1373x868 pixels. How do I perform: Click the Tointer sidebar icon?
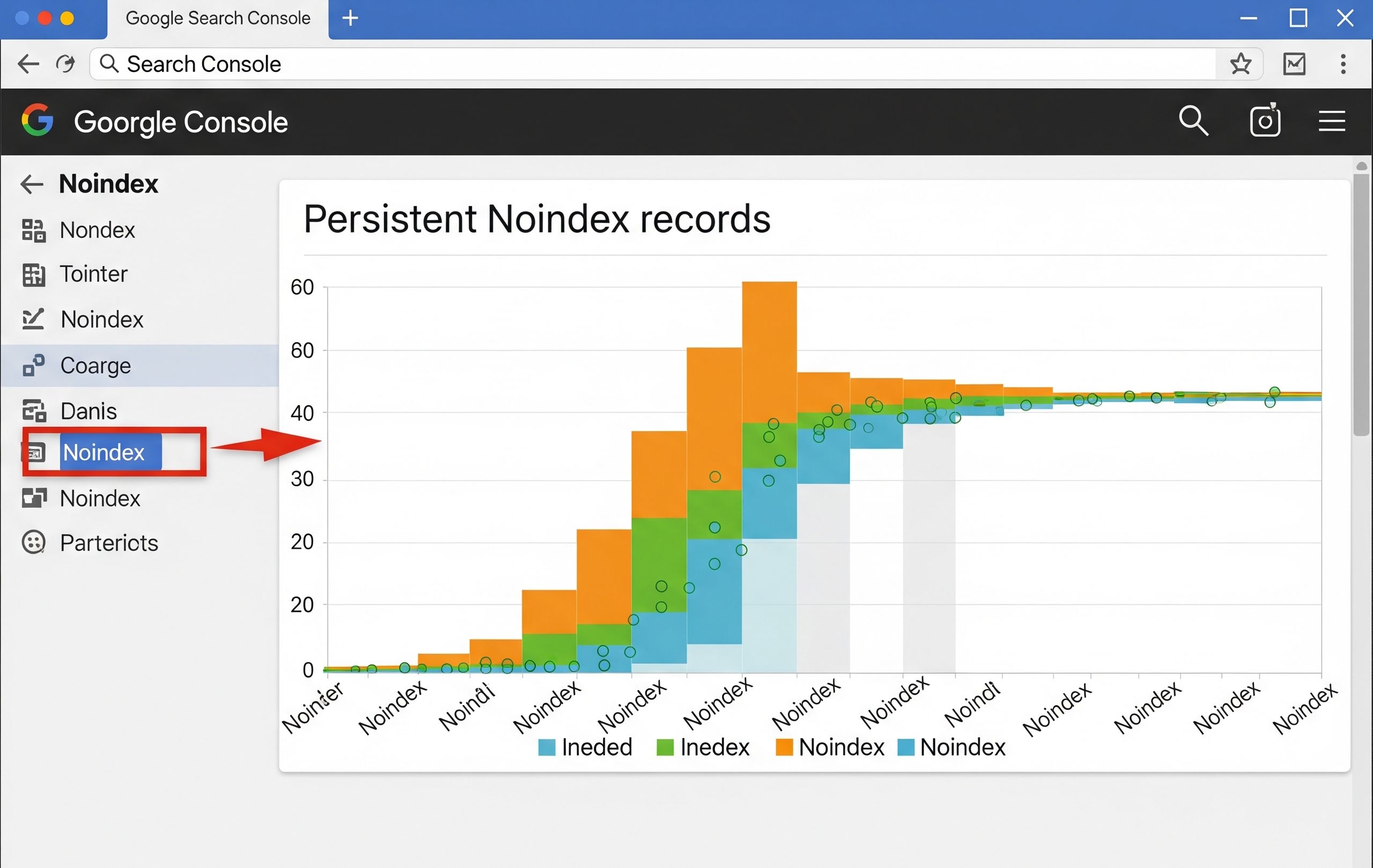(34, 275)
